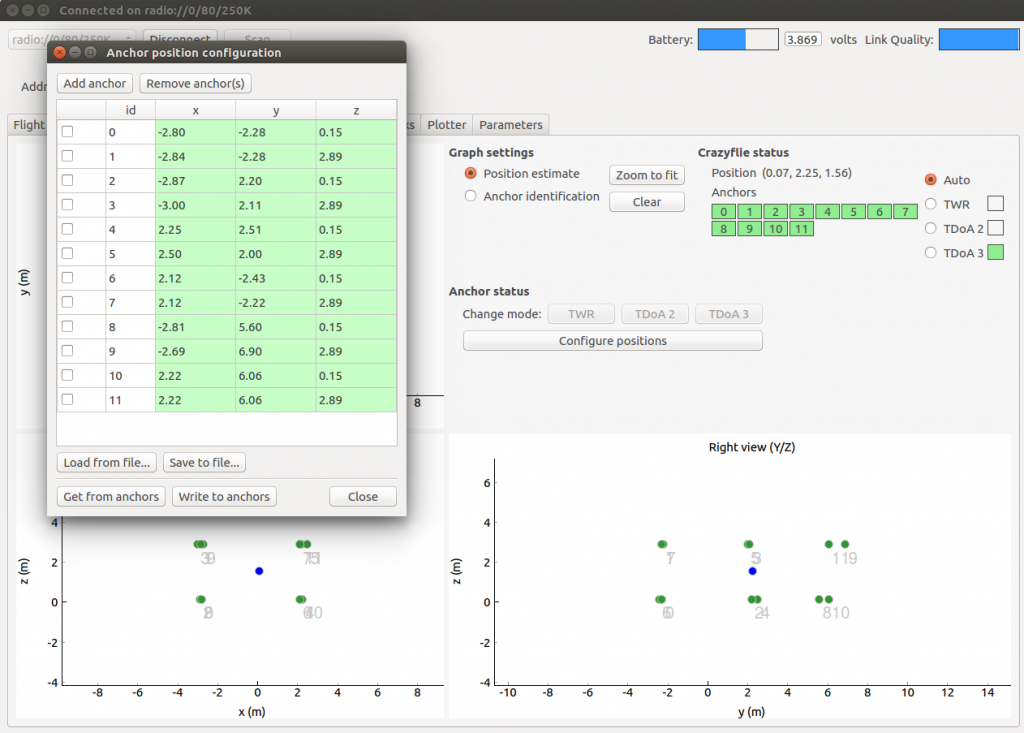This screenshot has height=733, width=1024.
Task: Change anchor mode to TDoA 2
Action: tap(655, 314)
